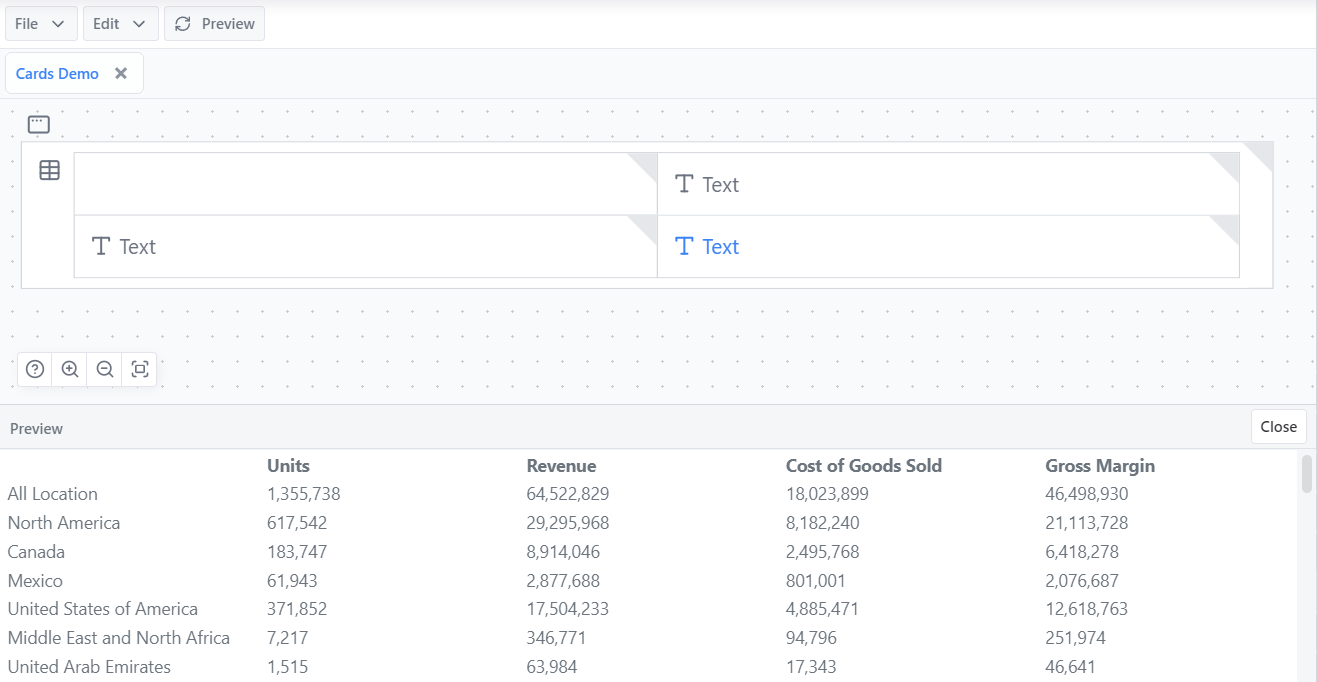This screenshot has height=682, width=1317.
Task: Click the empty top-left table cell
Action: pyautogui.click(x=350, y=184)
